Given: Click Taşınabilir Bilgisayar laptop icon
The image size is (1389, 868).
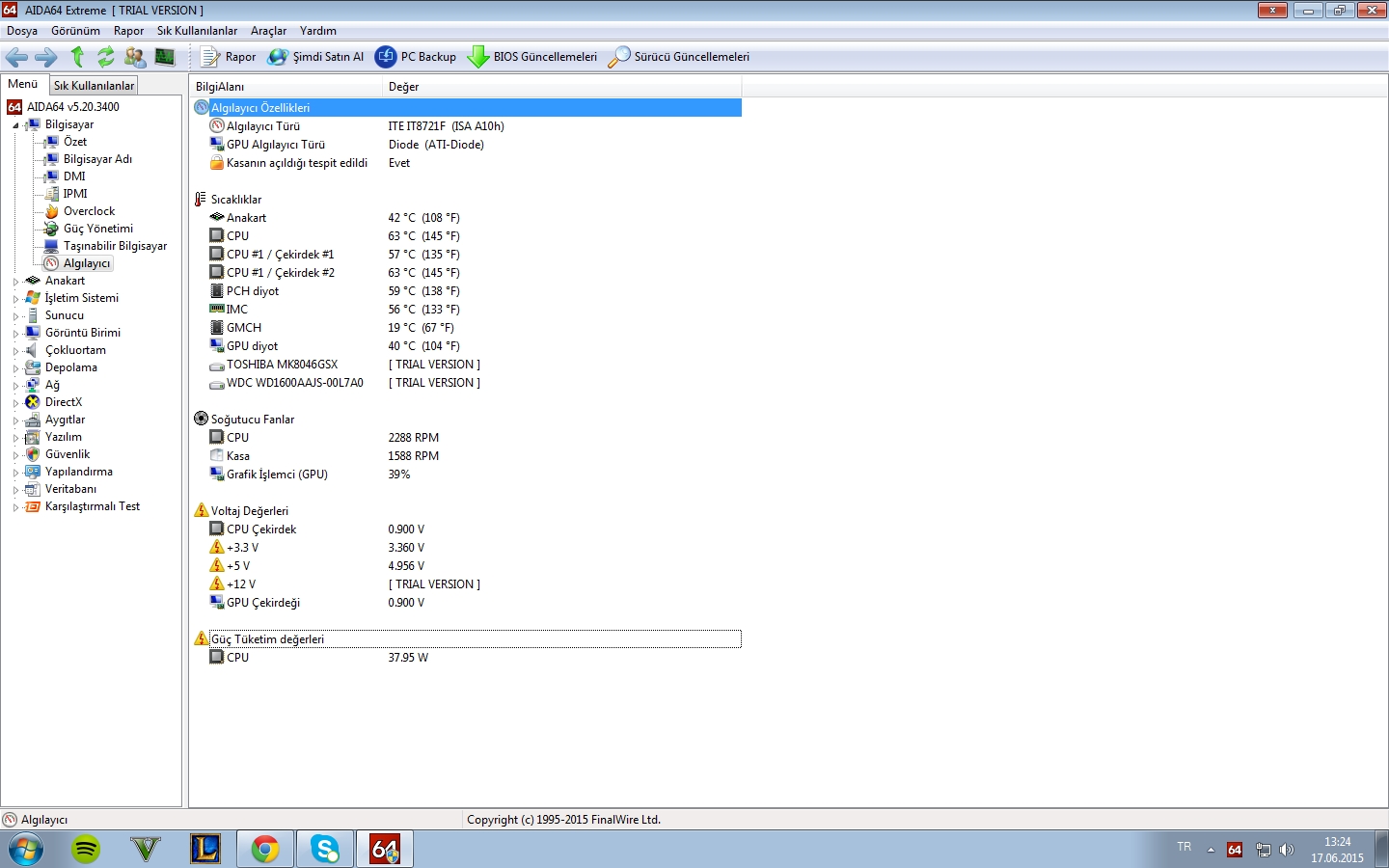Looking at the screenshot, I should pos(51,246).
